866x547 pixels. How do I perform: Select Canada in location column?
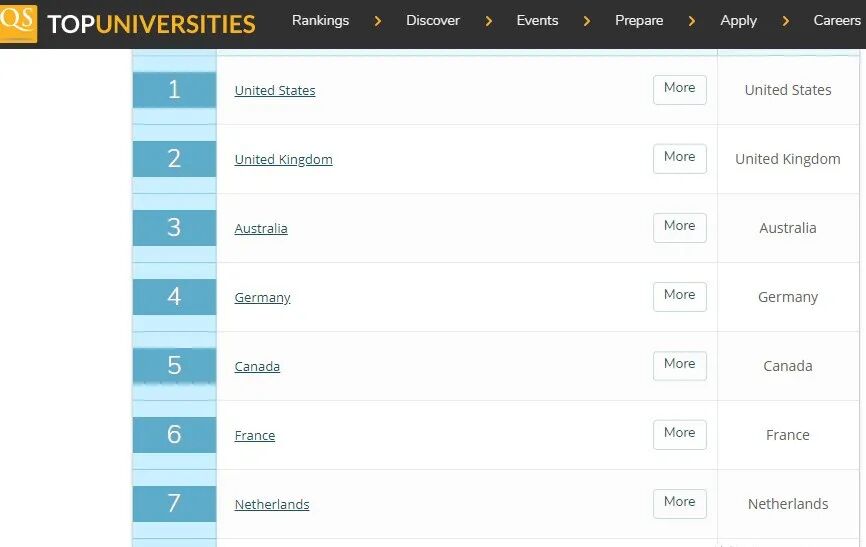788,366
